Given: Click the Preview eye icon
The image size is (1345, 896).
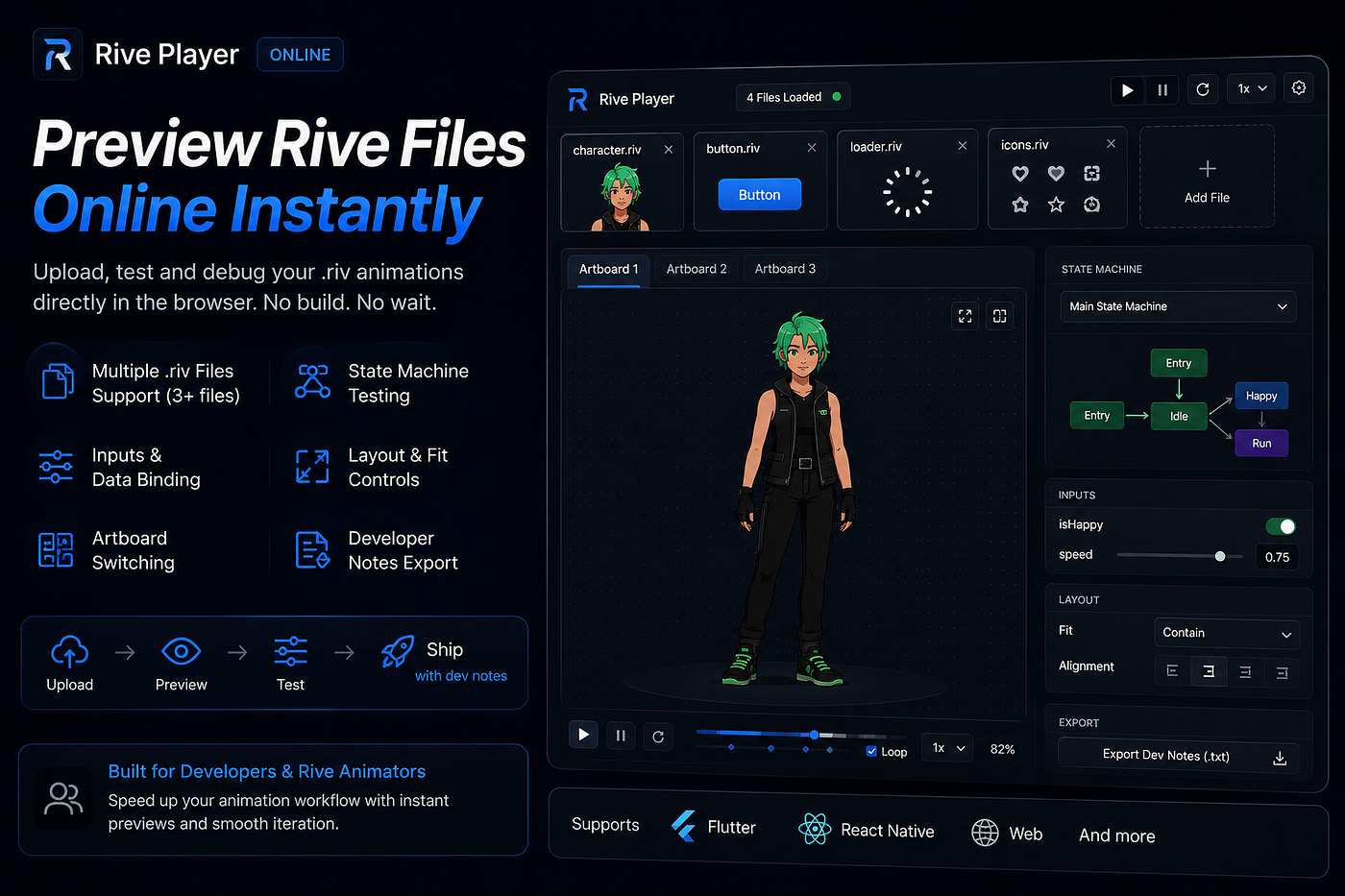Looking at the screenshot, I should pos(181,651).
